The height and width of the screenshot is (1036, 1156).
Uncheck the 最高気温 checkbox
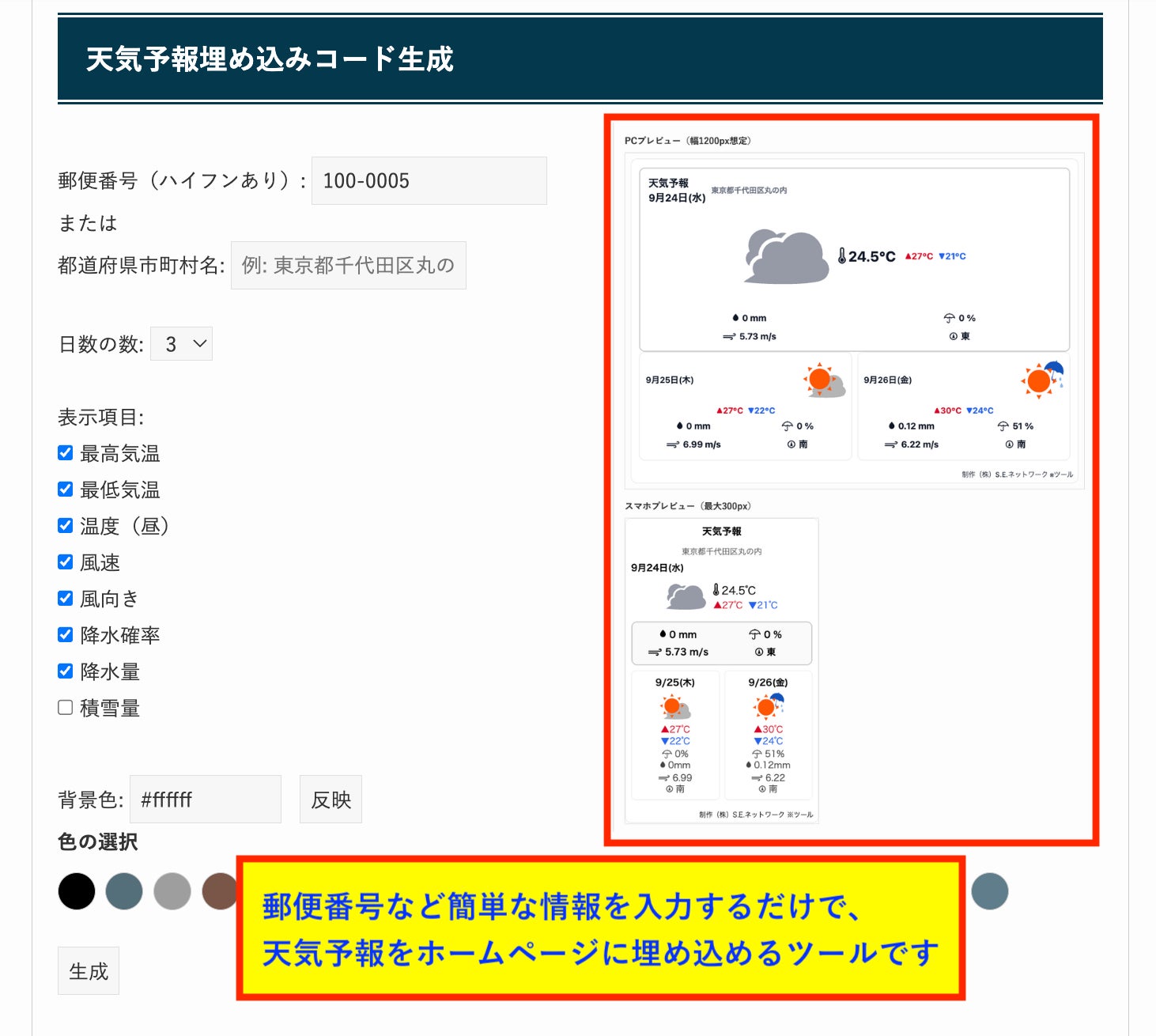click(66, 453)
